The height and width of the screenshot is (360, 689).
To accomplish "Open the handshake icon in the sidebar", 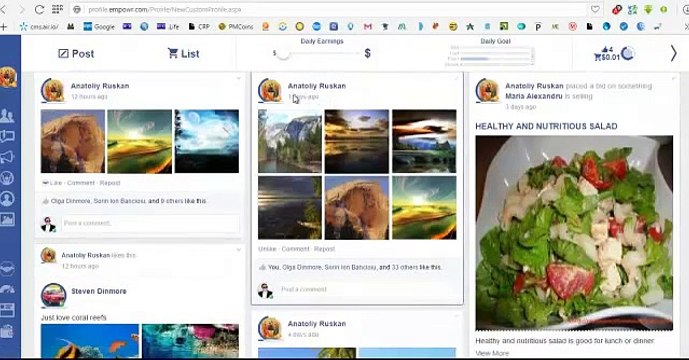I will (x=7, y=268).
